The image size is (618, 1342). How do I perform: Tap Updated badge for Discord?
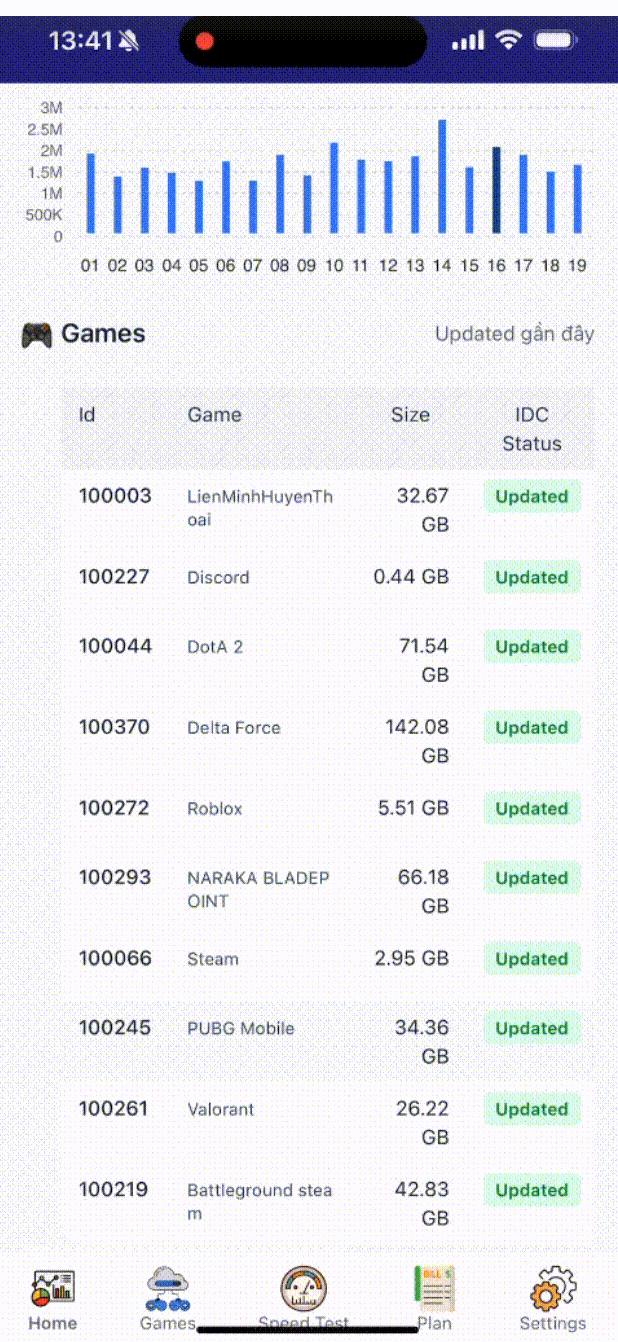531,578
